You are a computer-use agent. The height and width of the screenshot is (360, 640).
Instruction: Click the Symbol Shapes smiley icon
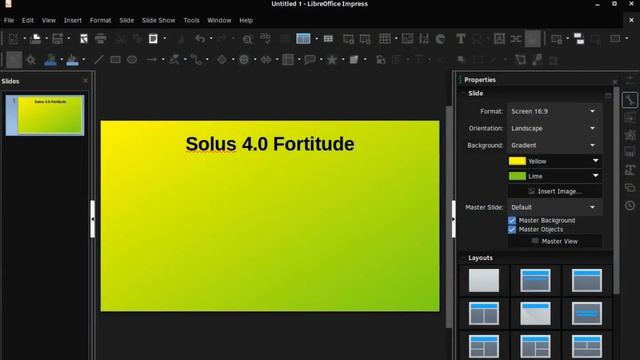point(244,60)
